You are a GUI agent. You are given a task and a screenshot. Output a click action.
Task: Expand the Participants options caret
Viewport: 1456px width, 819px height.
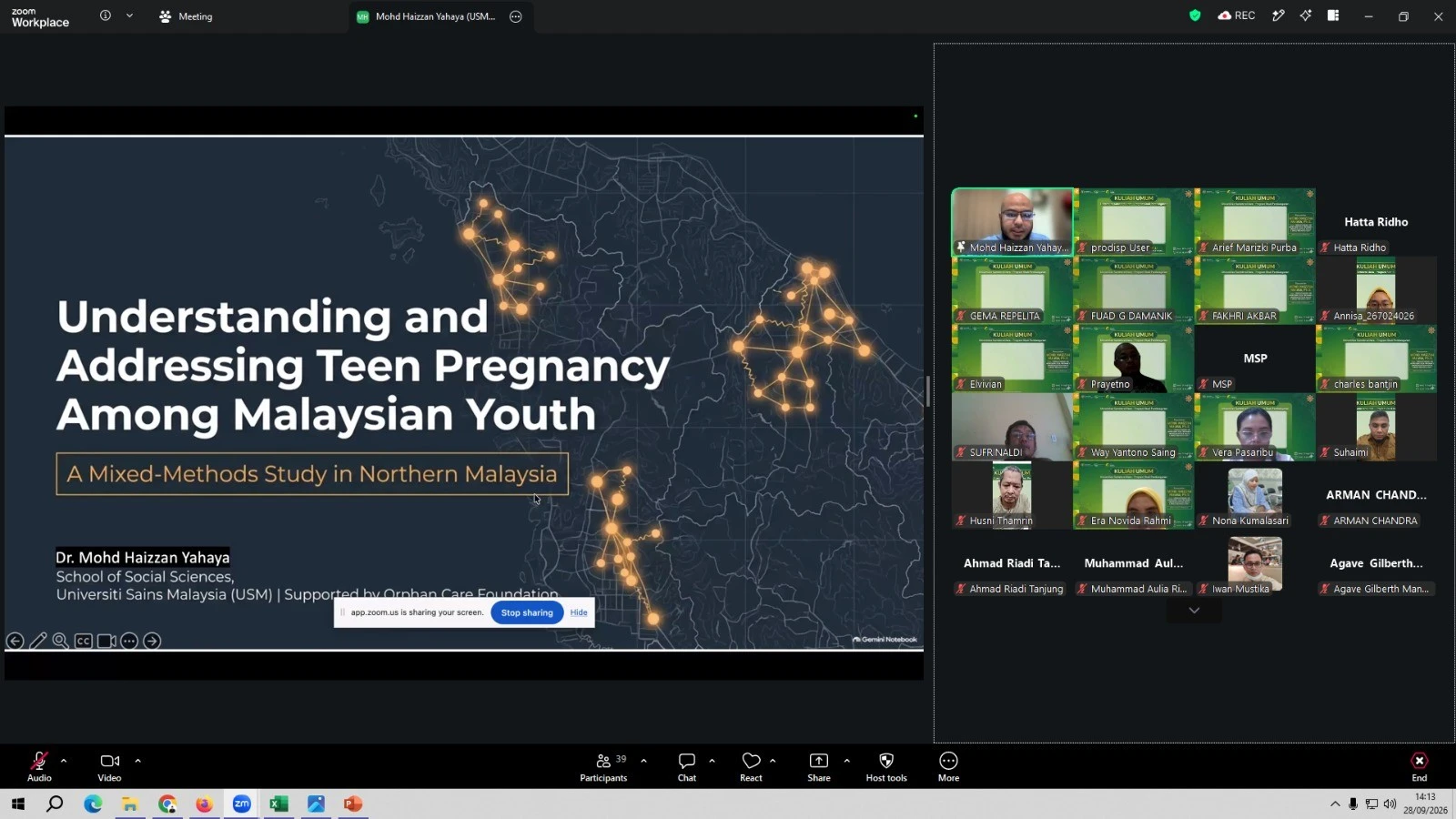point(643,761)
